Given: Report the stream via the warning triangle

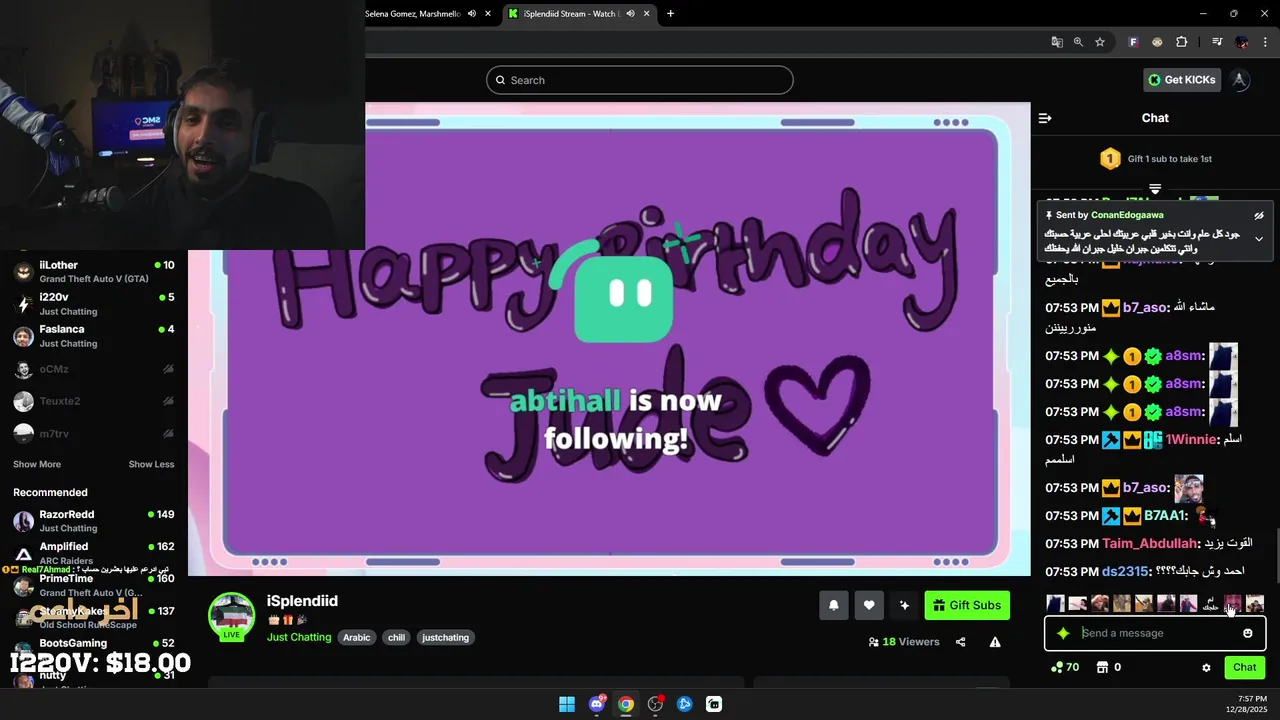Looking at the screenshot, I should pyautogui.click(x=995, y=642).
